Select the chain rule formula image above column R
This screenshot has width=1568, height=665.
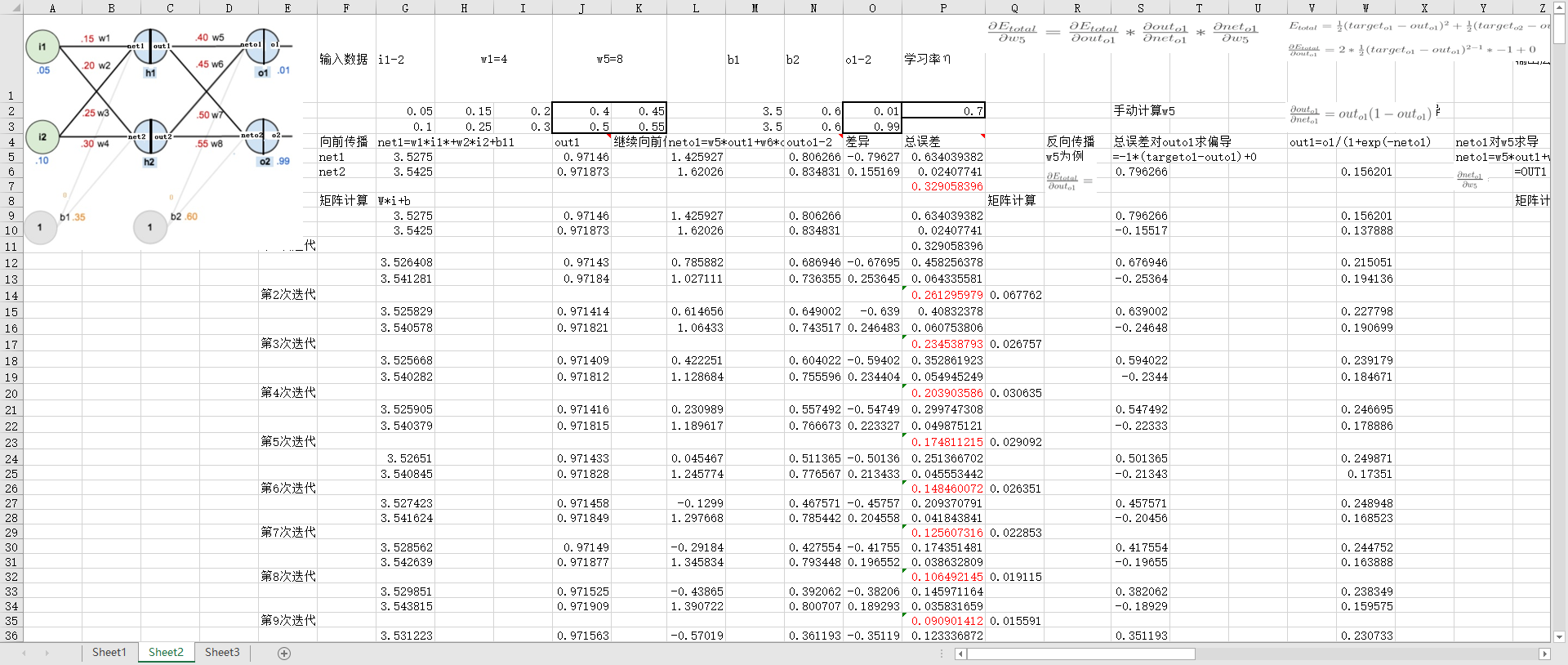coord(1125,33)
